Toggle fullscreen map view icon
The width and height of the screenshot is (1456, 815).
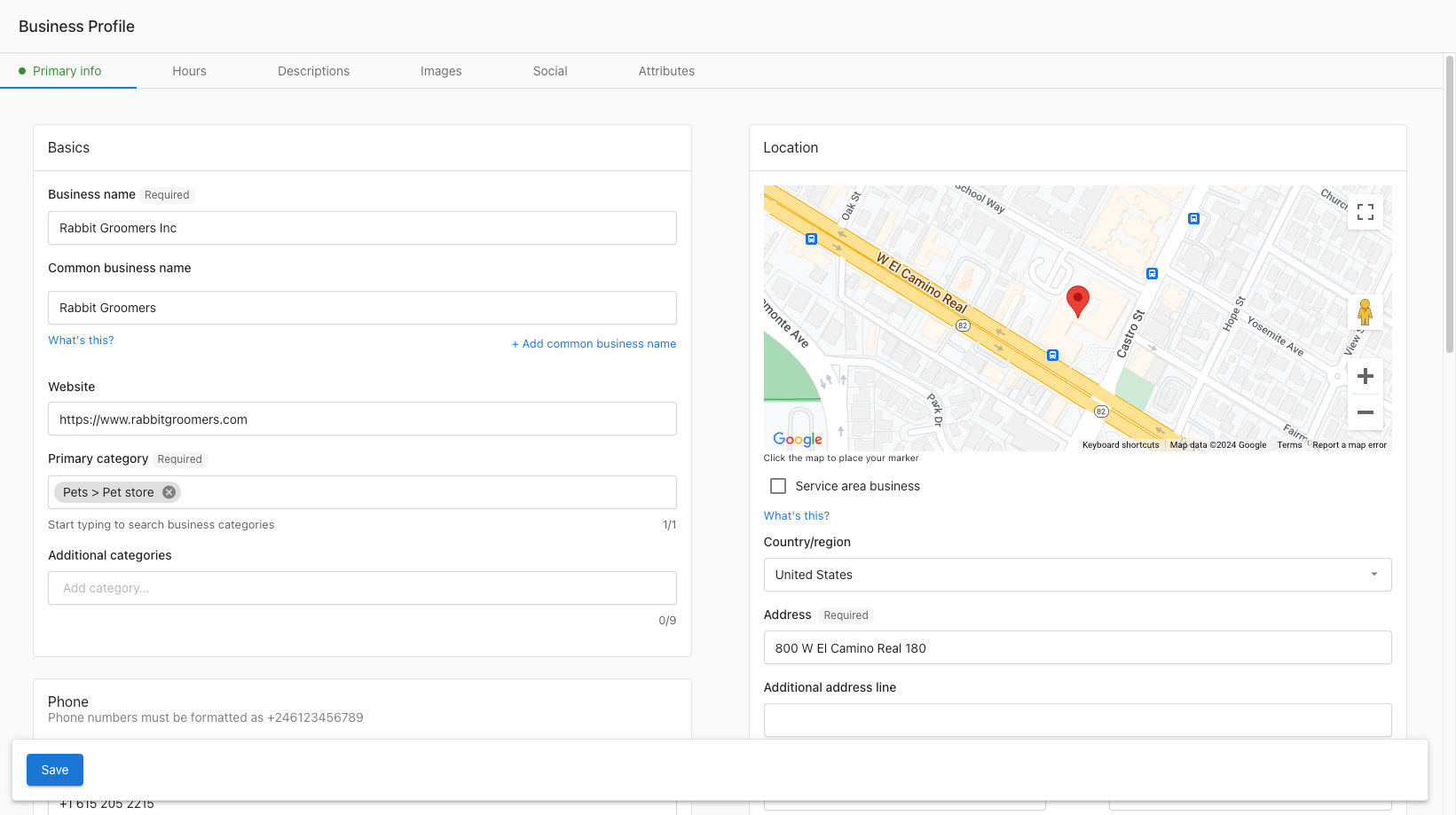pyautogui.click(x=1365, y=212)
